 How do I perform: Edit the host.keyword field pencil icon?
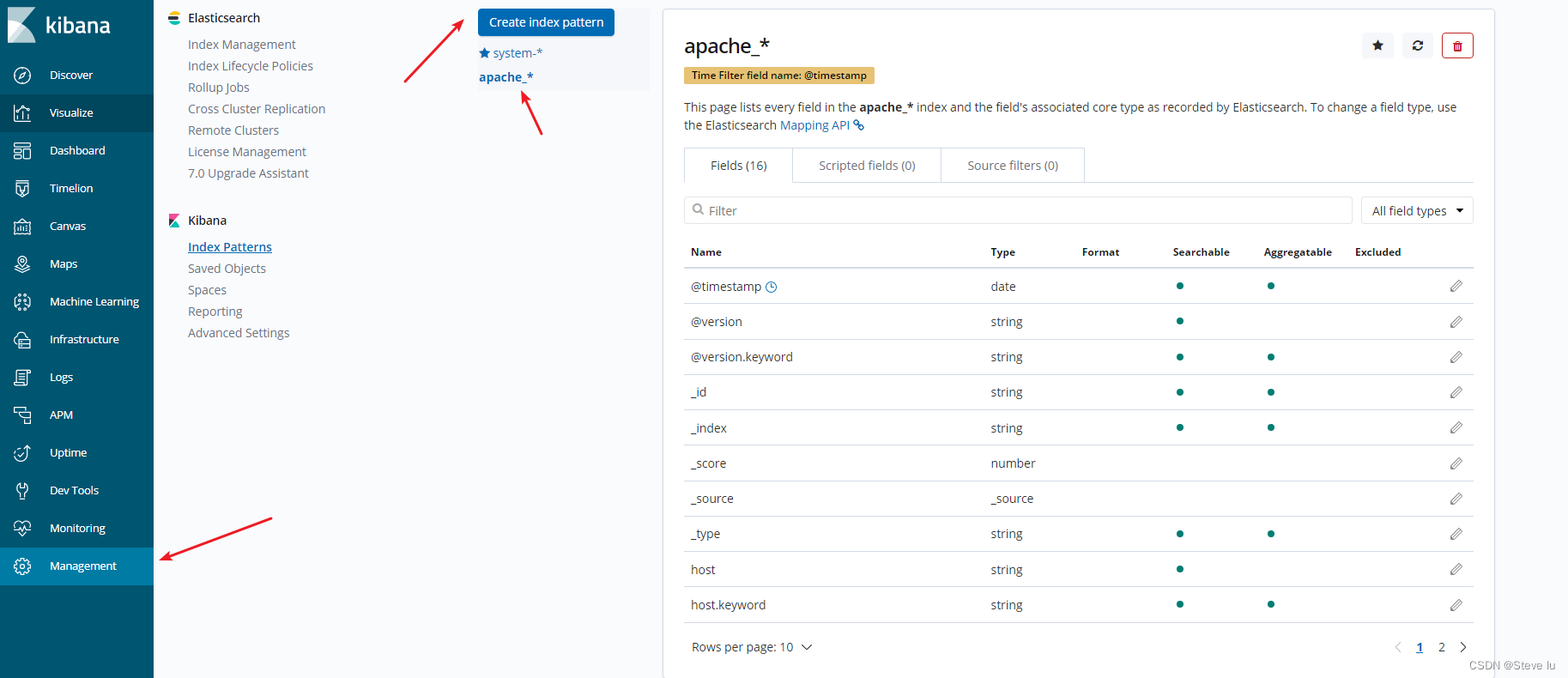[x=1456, y=605]
